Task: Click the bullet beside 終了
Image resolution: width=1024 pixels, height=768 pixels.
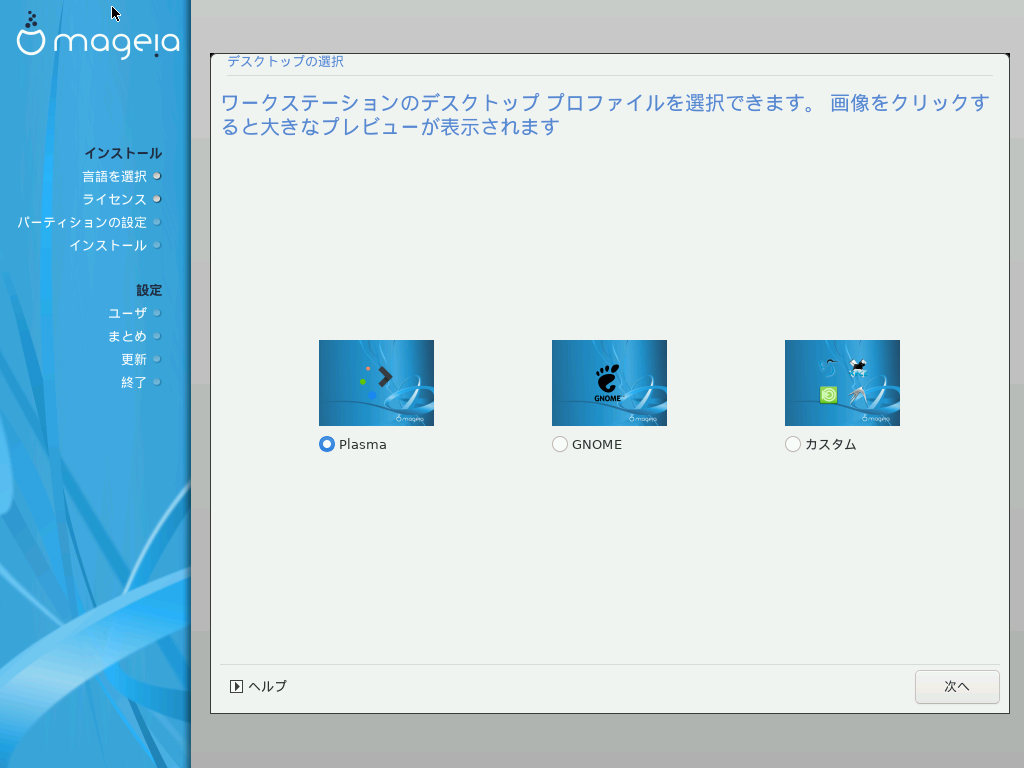Action: 157,382
